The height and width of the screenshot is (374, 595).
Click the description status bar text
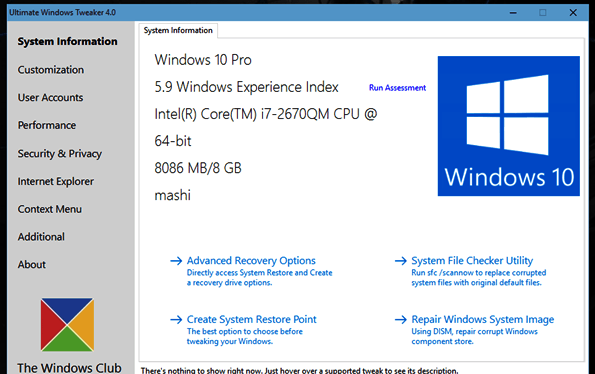click(299, 370)
